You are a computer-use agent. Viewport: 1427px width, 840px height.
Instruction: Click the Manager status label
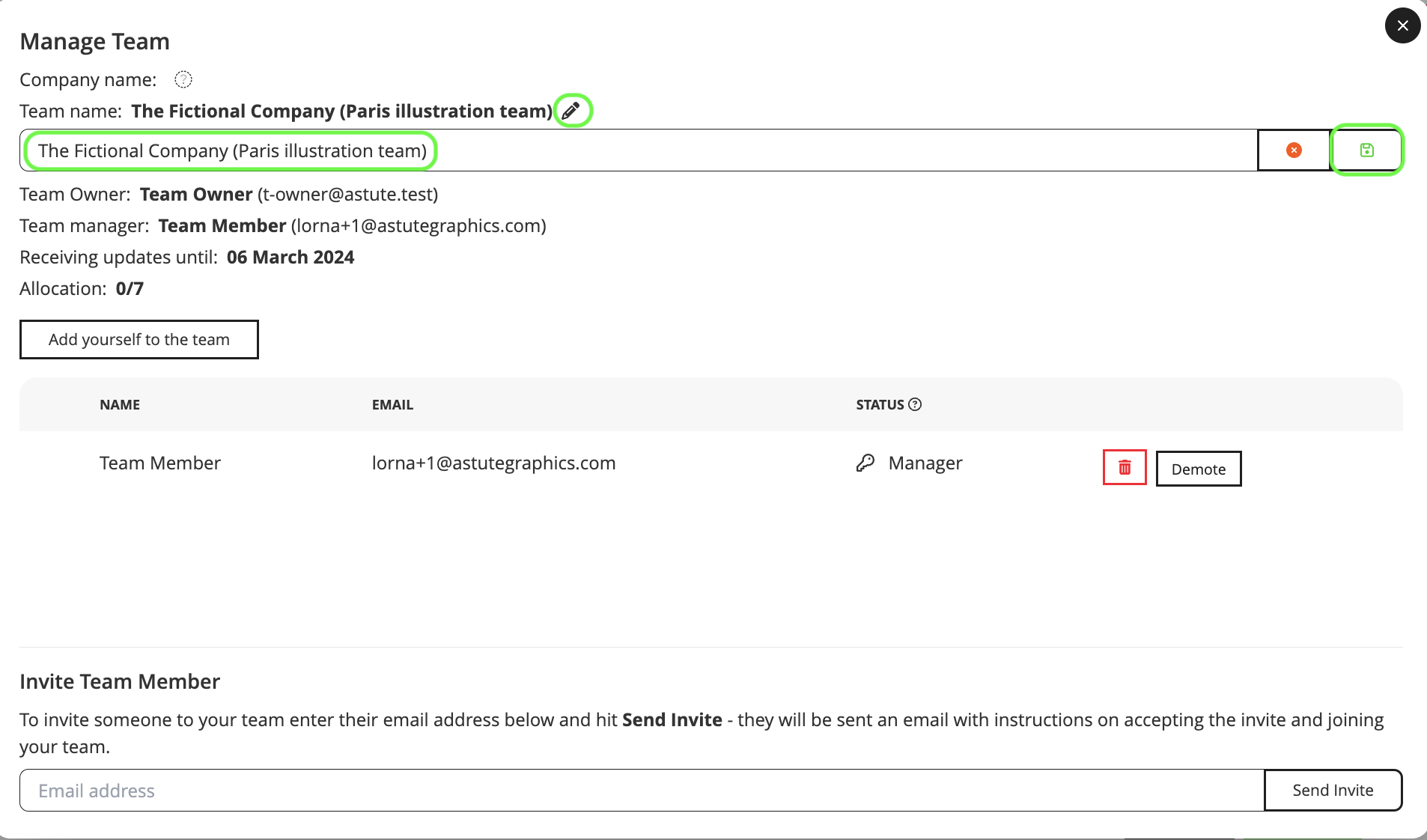click(925, 463)
